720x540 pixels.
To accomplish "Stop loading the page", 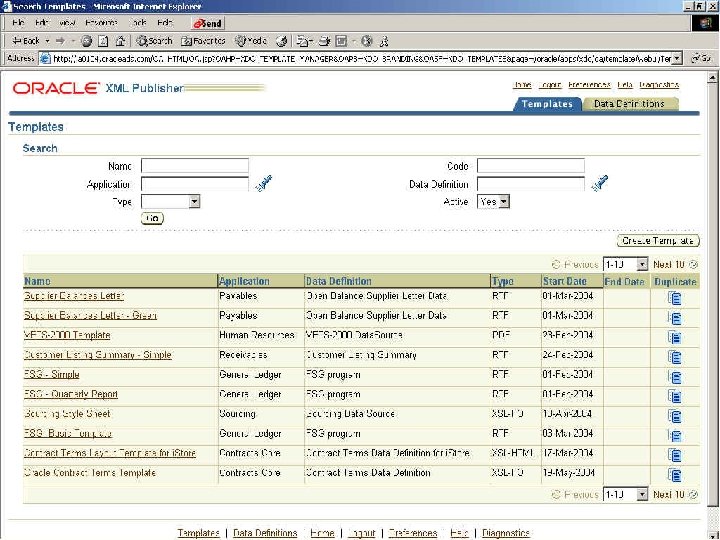I will click(x=86, y=41).
